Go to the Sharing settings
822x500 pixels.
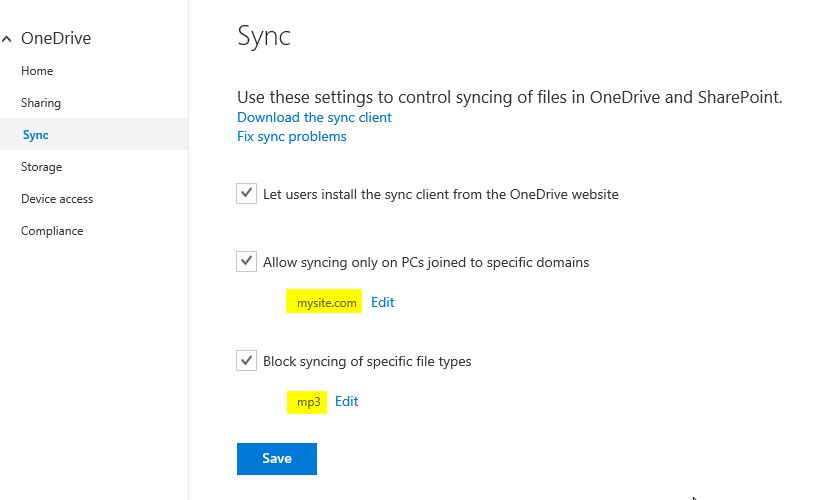click(41, 103)
